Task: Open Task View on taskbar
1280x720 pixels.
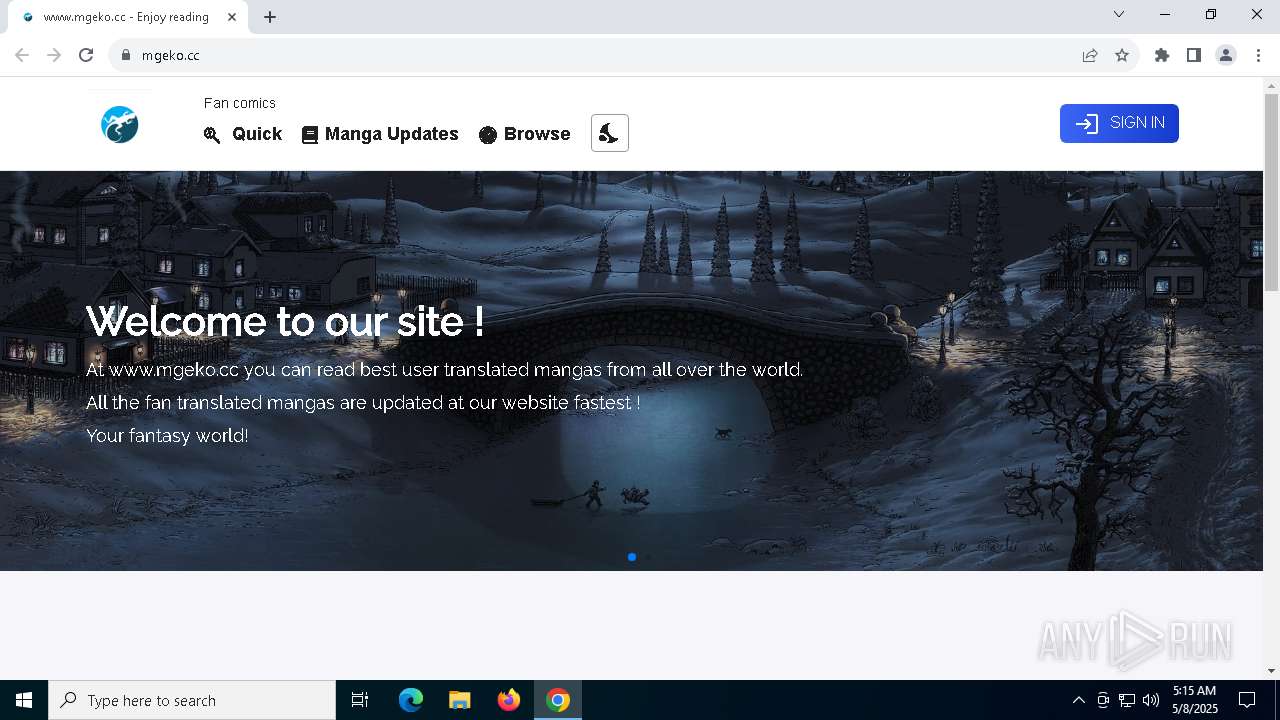Action: [x=360, y=700]
